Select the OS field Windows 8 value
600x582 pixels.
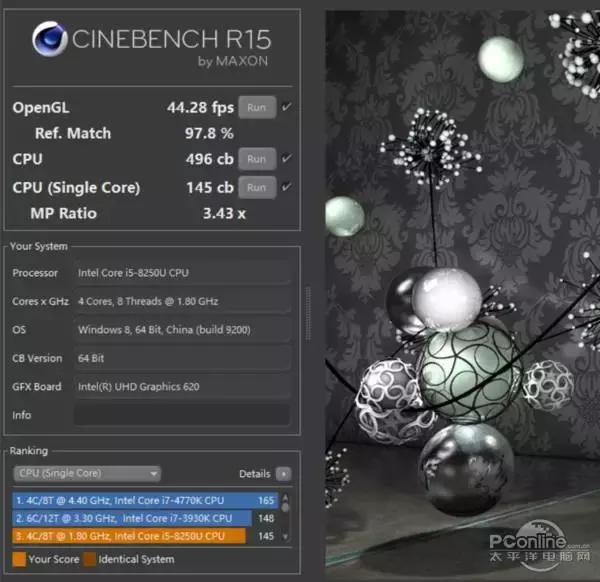point(182,330)
